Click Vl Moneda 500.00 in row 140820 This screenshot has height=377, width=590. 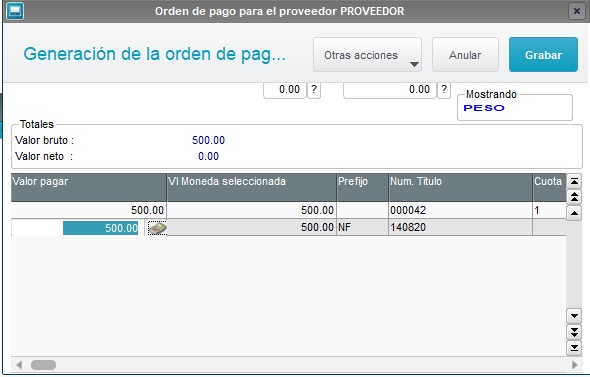[252, 228]
